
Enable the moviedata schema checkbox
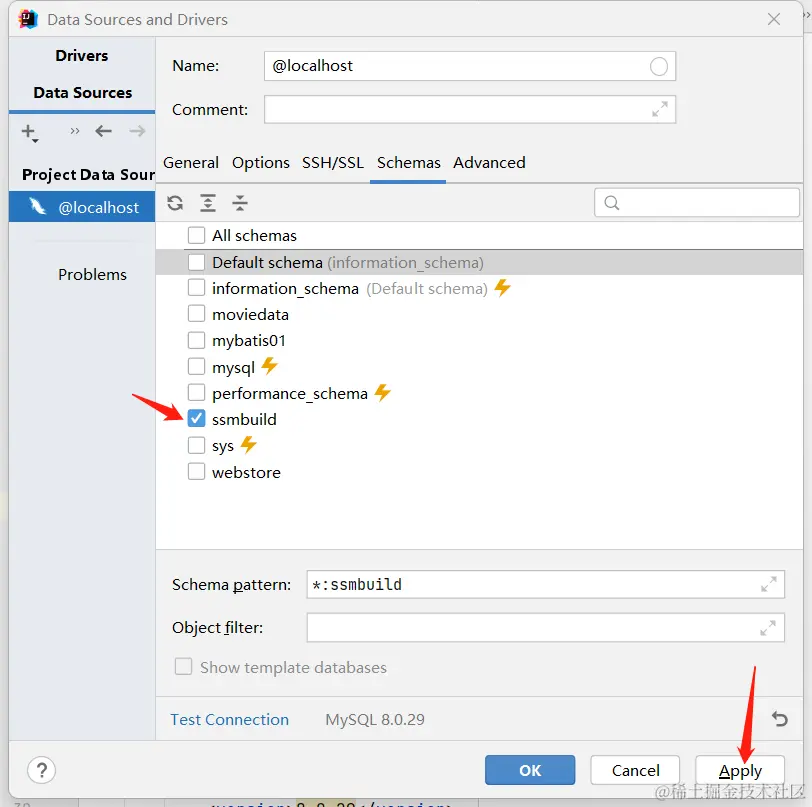pos(197,314)
